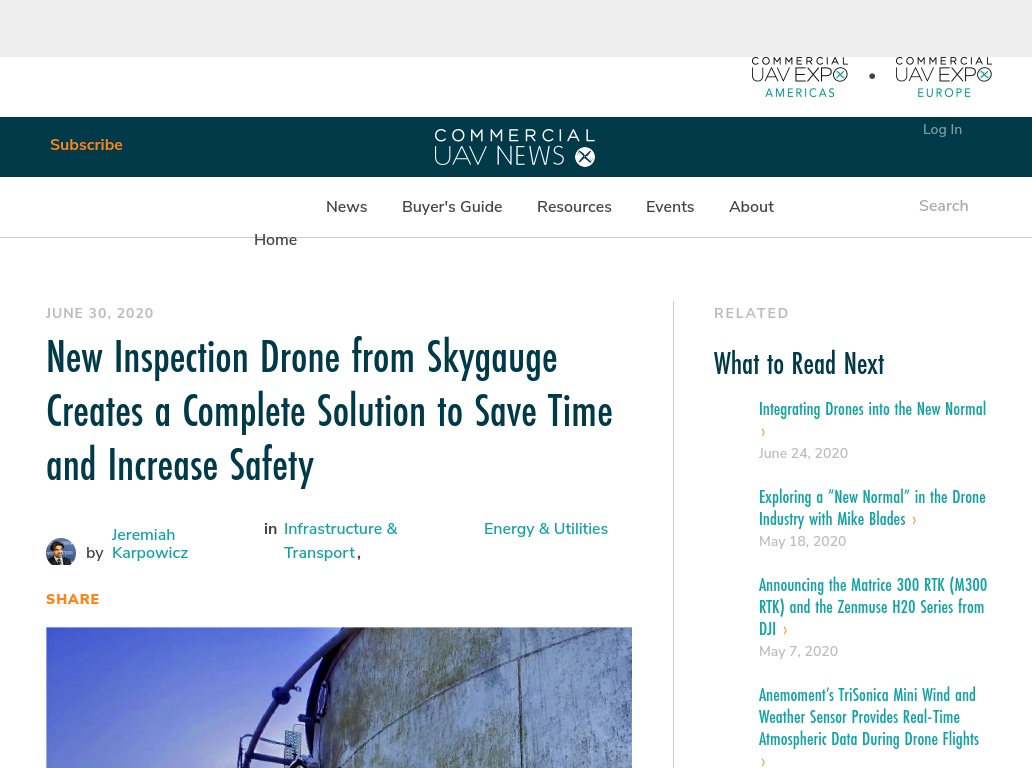The height and width of the screenshot is (768, 1032).
Task: Click the Commercial UAV News header logo
Action: click(515, 147)
